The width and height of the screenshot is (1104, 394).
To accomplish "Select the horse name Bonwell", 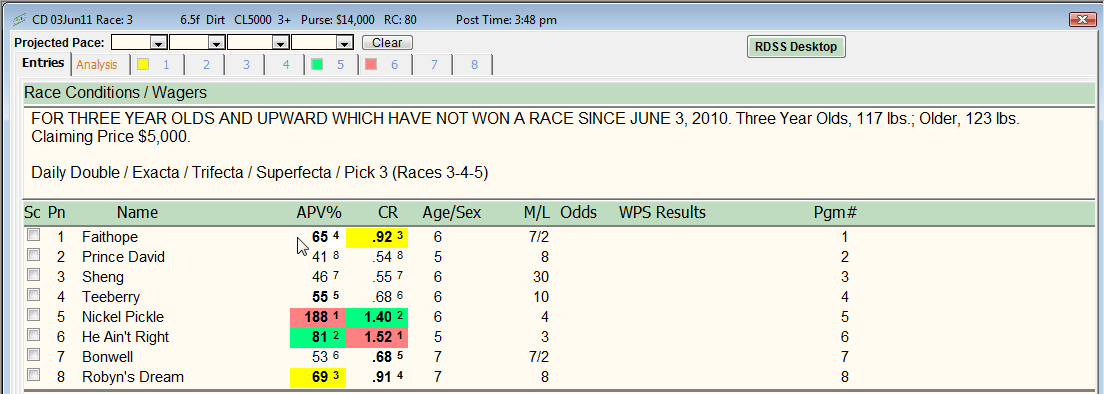I will (x=108, y=357).
